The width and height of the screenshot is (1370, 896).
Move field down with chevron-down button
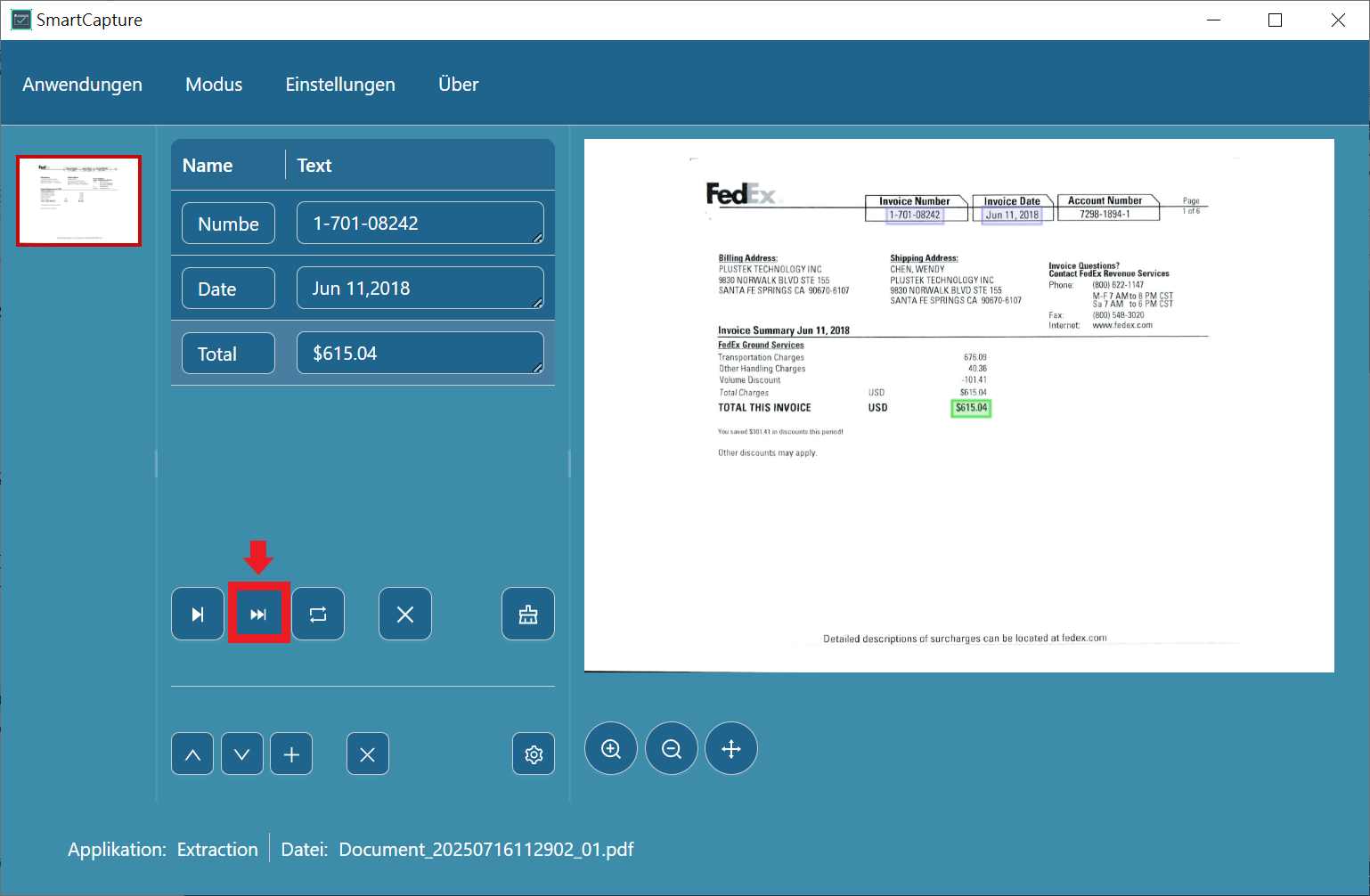click(242, 754)
